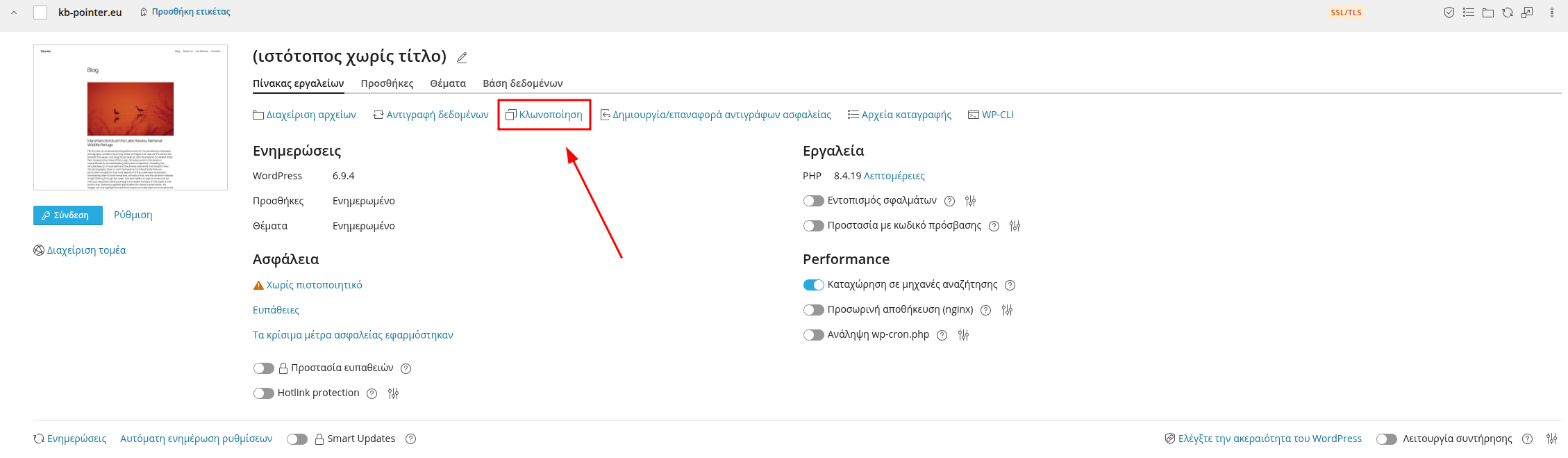Enable the Smart Updates toggle

point(297,439)
